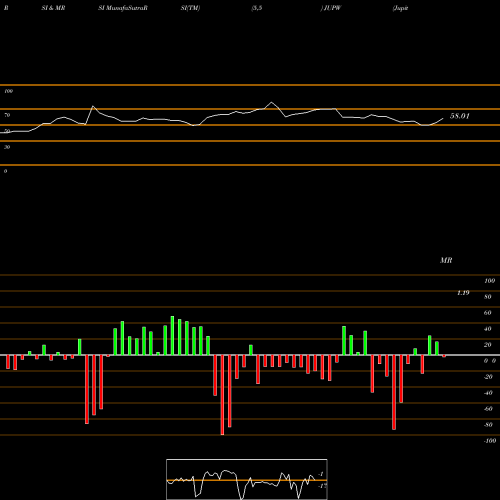The image size is (500, 500).
Task: Click the MR right-axis label -40
Action: click(x=488, y=393)
